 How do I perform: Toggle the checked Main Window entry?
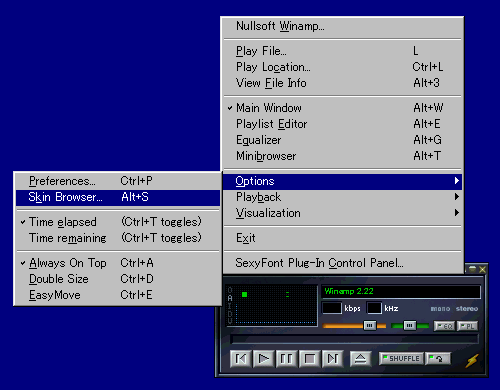point(343,108)
